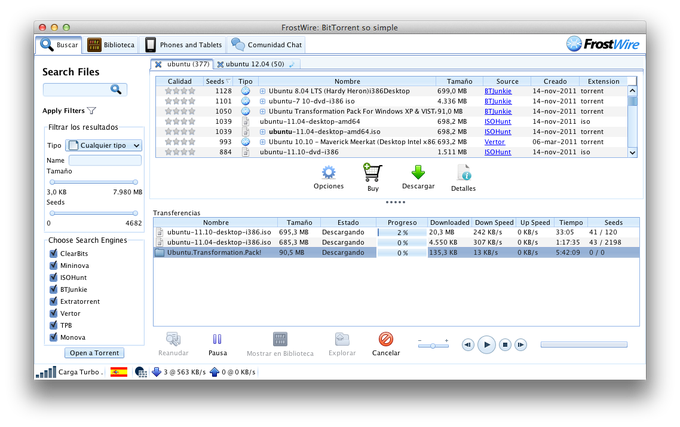The height and width of the screenshot is (427, 680).
Task: Click torrent type icon for Ubuntu 8.04 LTS row
Action: tap(245, 91)
